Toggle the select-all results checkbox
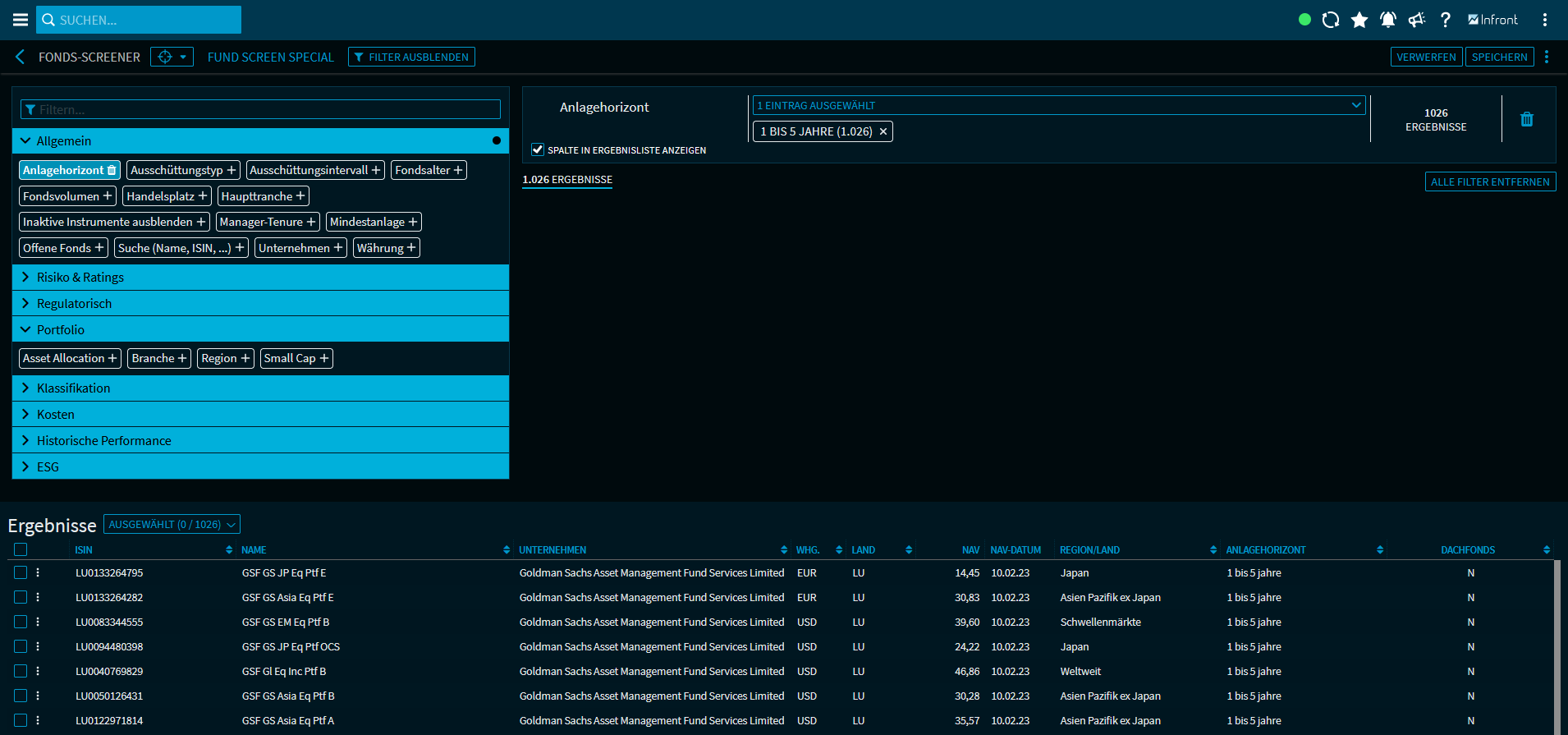This screenshot has height=735, width=1568. [21, 549]
